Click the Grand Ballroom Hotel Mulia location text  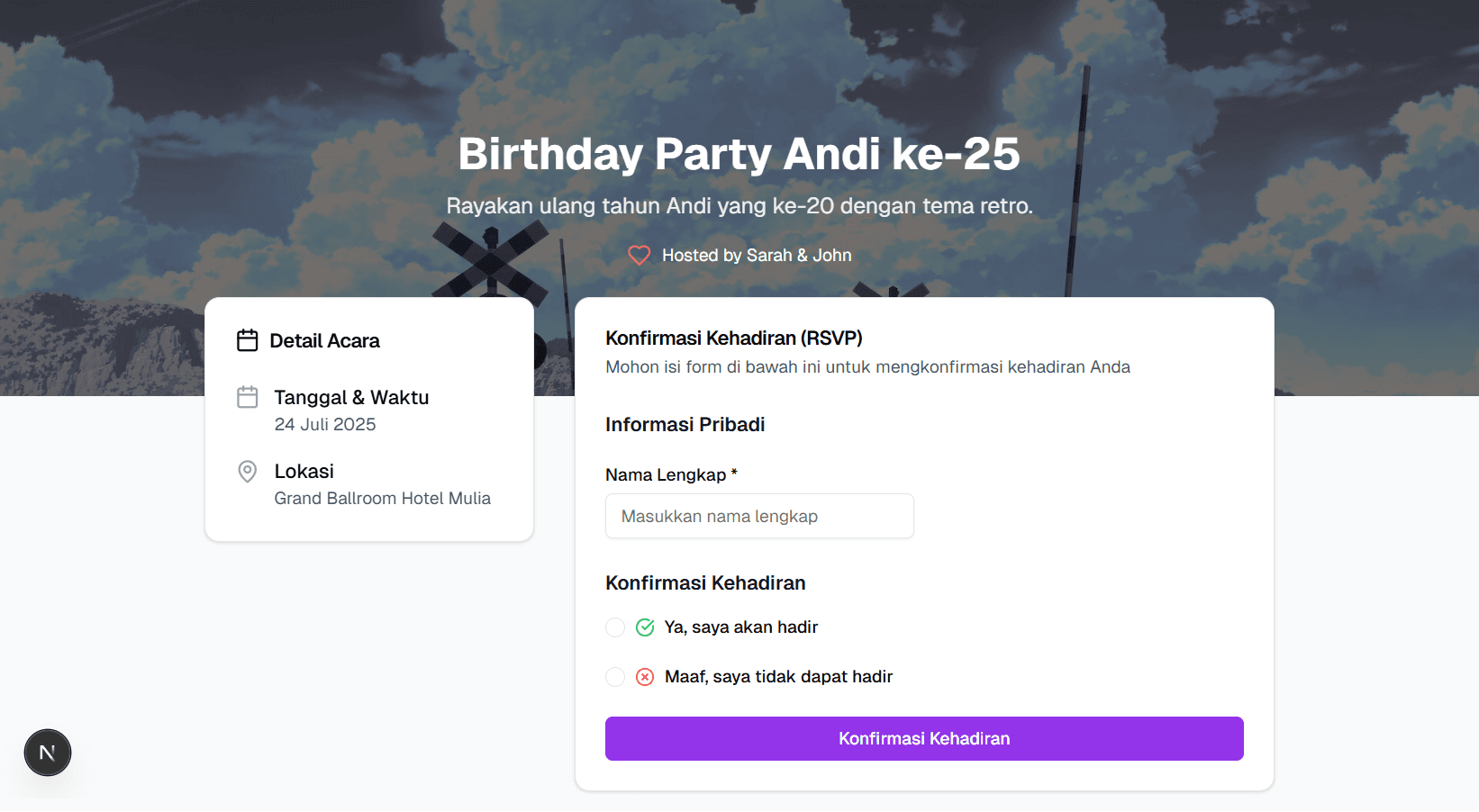tap(383, 499)
